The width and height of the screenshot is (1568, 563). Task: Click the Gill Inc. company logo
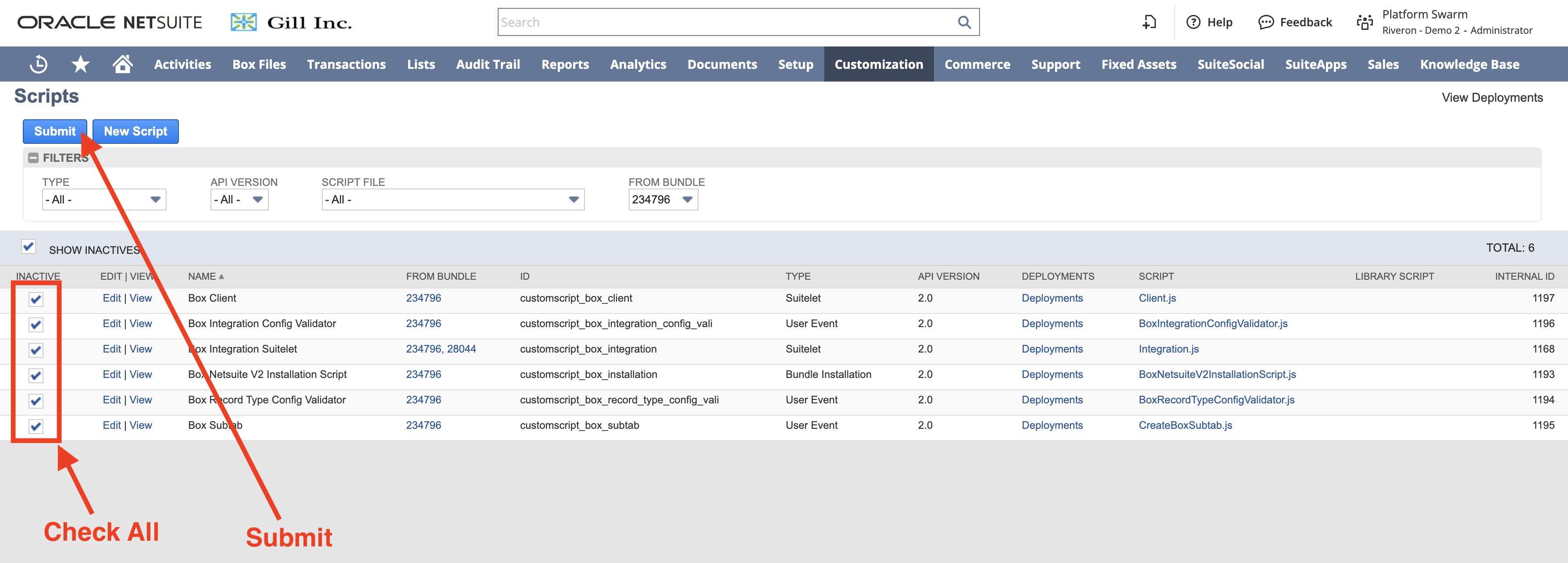point(291,22)
